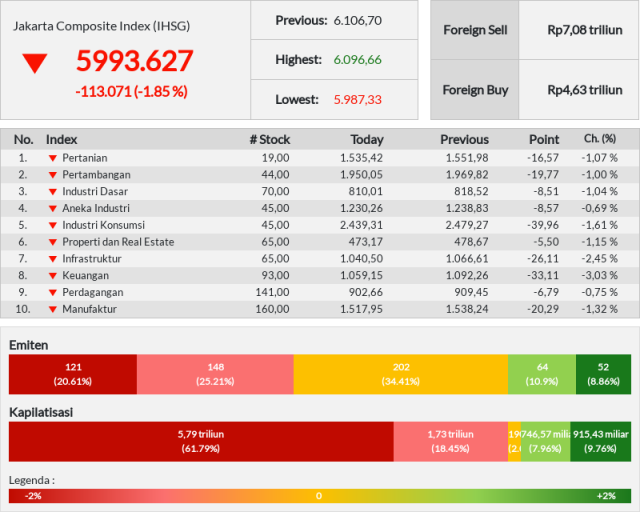Select the Industri Konsumsi index name
The image size is (640, 528).
[x=103, y=225]
